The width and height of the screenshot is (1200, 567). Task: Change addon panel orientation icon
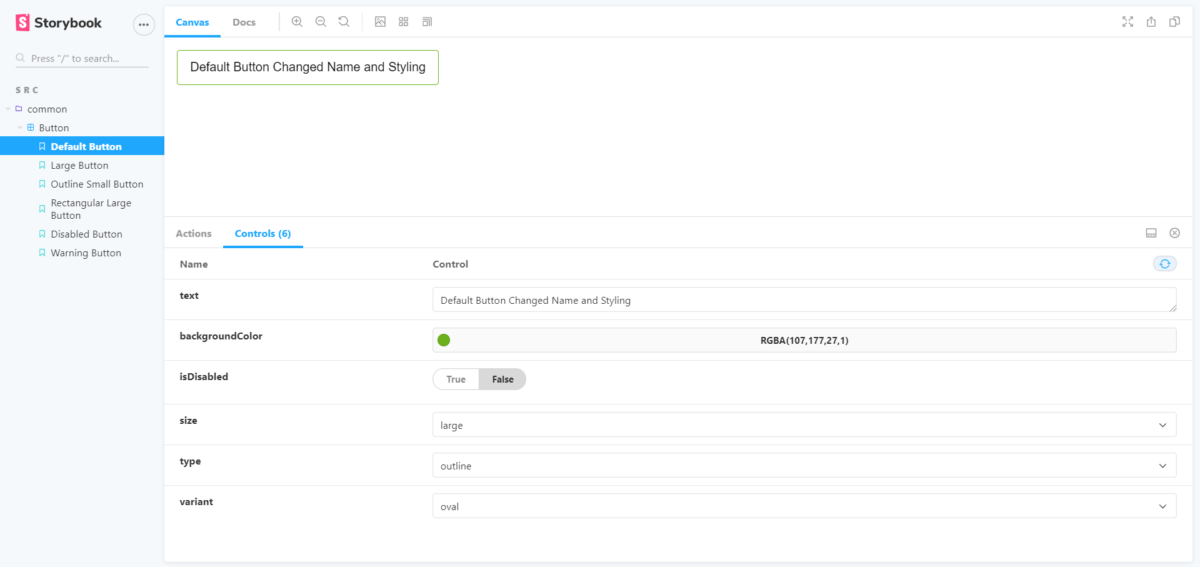1151,233
